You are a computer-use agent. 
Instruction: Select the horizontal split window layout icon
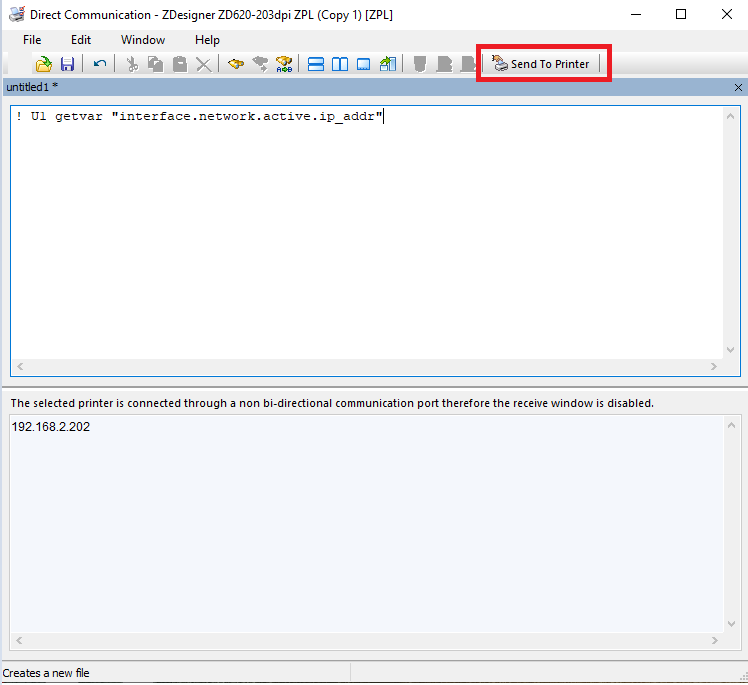pyautogui.click(x=316, y=64)
